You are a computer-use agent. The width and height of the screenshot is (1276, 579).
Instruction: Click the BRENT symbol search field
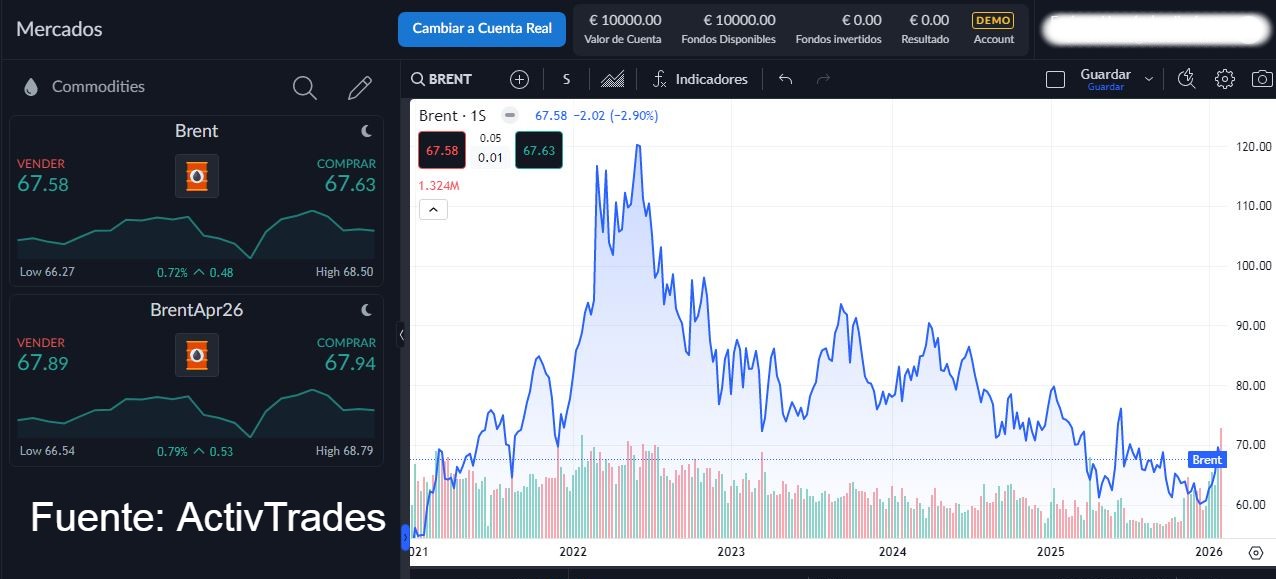tap(448, 79)
